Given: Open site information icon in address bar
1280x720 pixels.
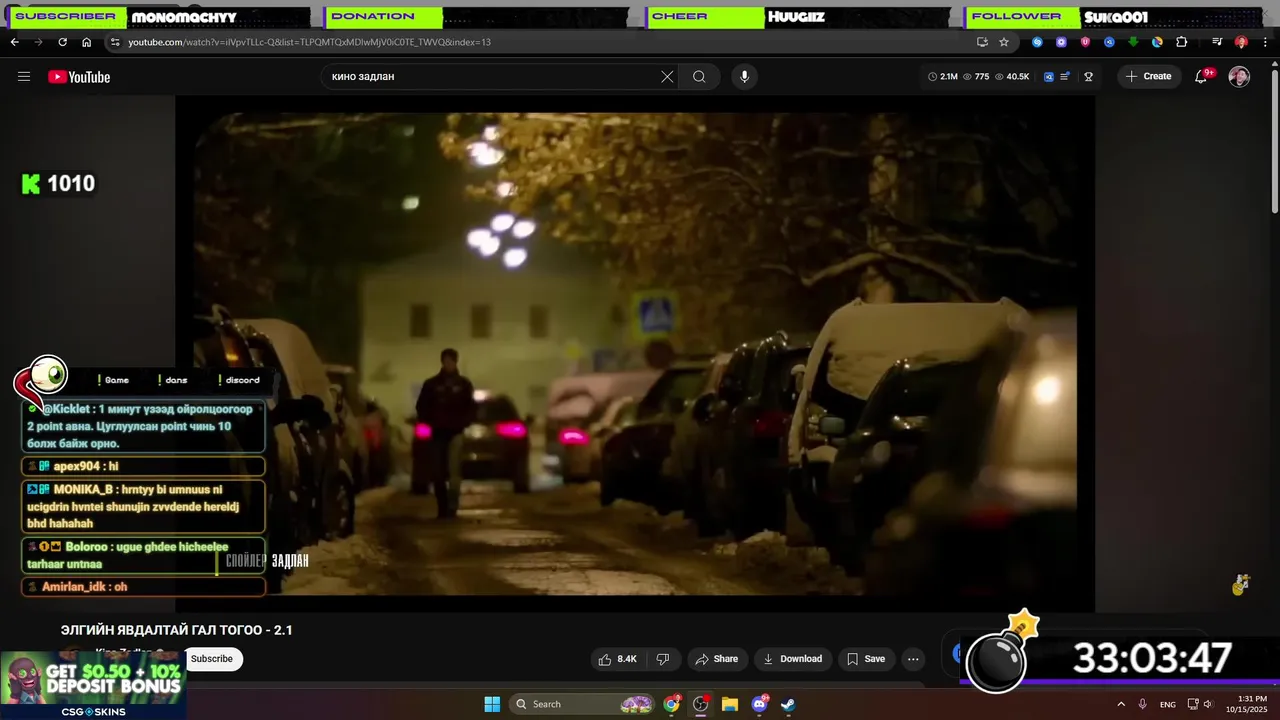Looking at the screenshot, I should (x=115, y=42).
